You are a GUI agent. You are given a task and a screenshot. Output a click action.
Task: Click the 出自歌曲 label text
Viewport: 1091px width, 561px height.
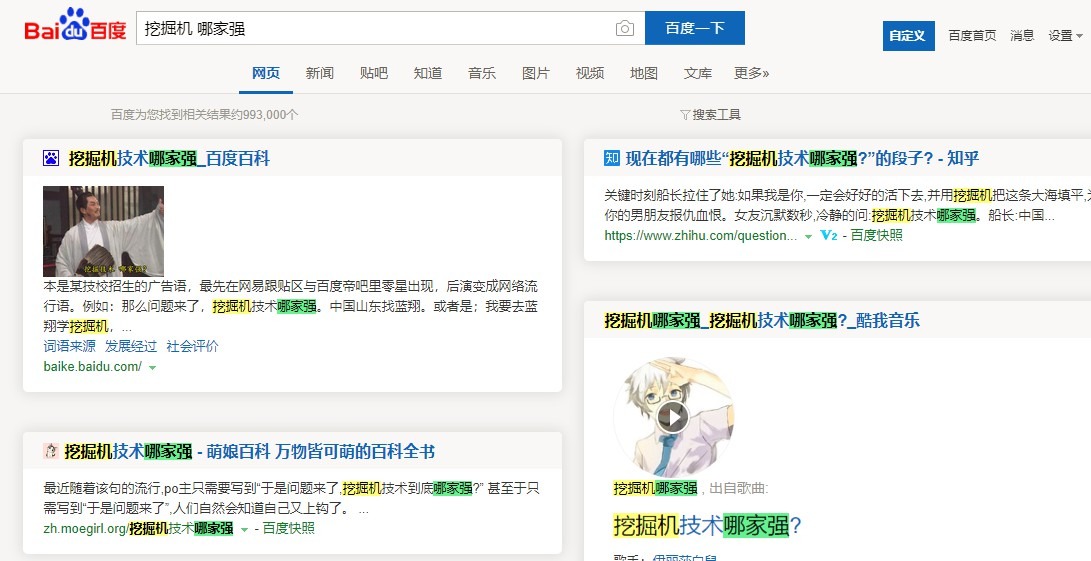pyautogui.click(x=738, y=488)
